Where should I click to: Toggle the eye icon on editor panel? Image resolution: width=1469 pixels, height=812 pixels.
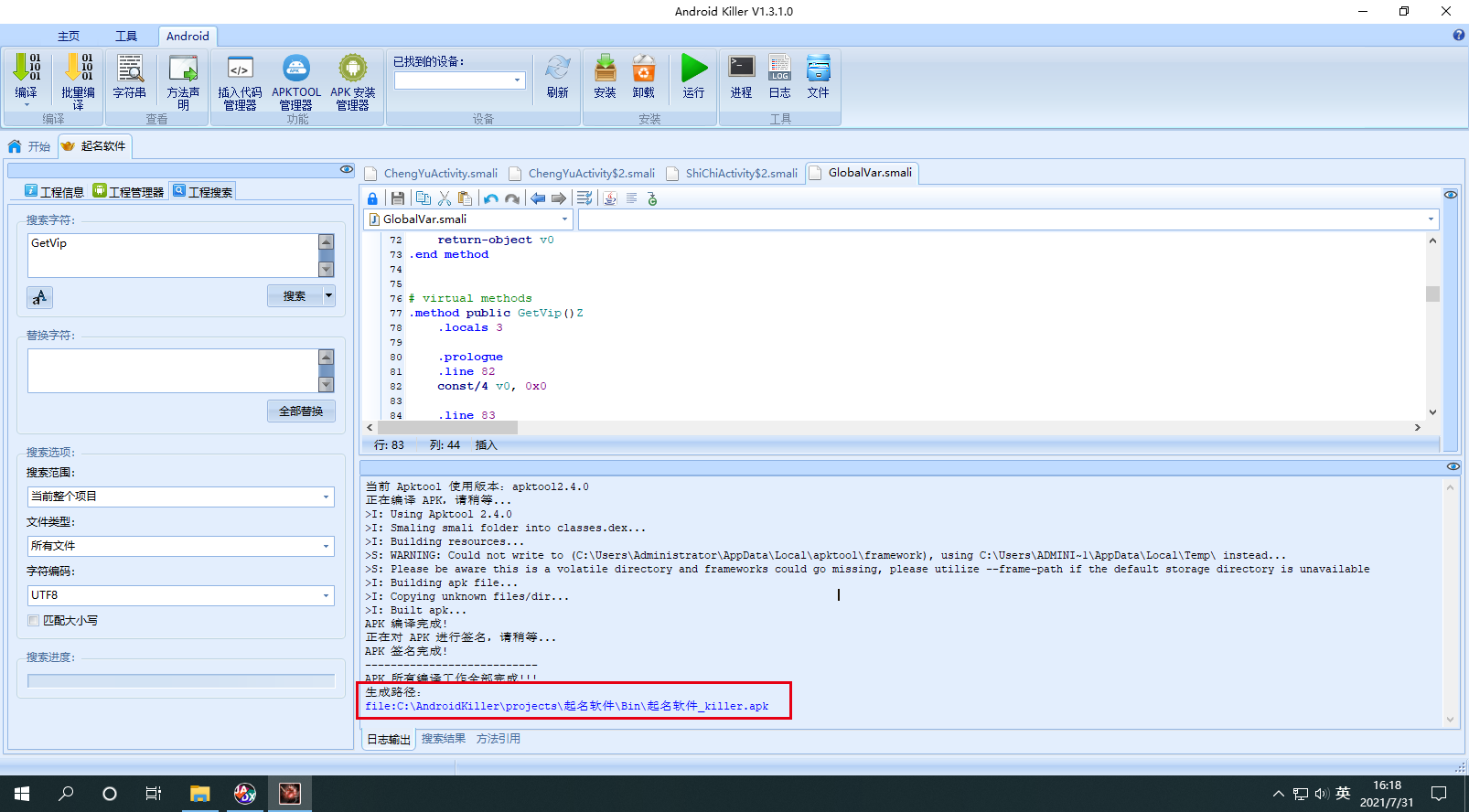pos(1451,195)
